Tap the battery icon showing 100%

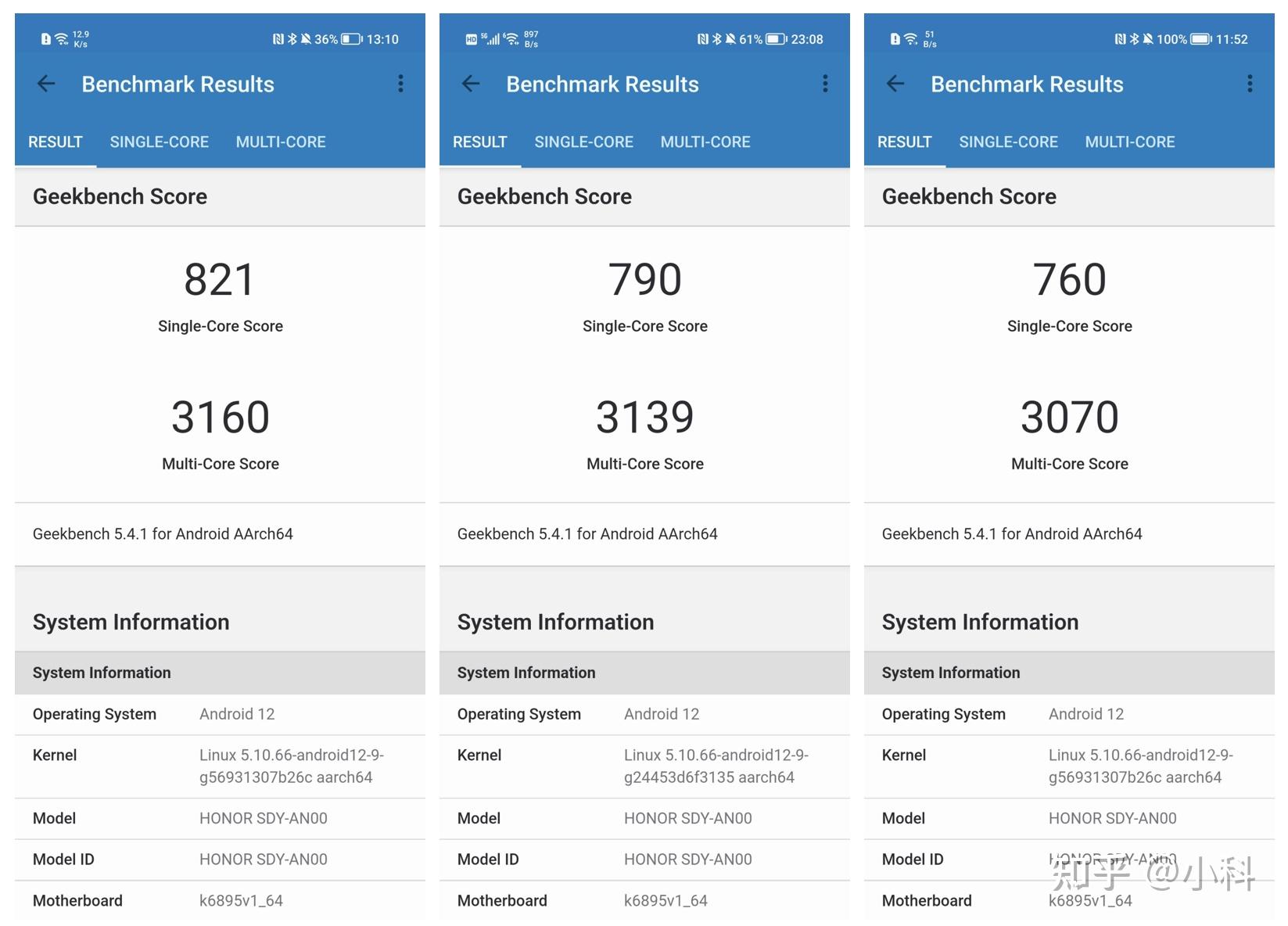(1201, 39)
